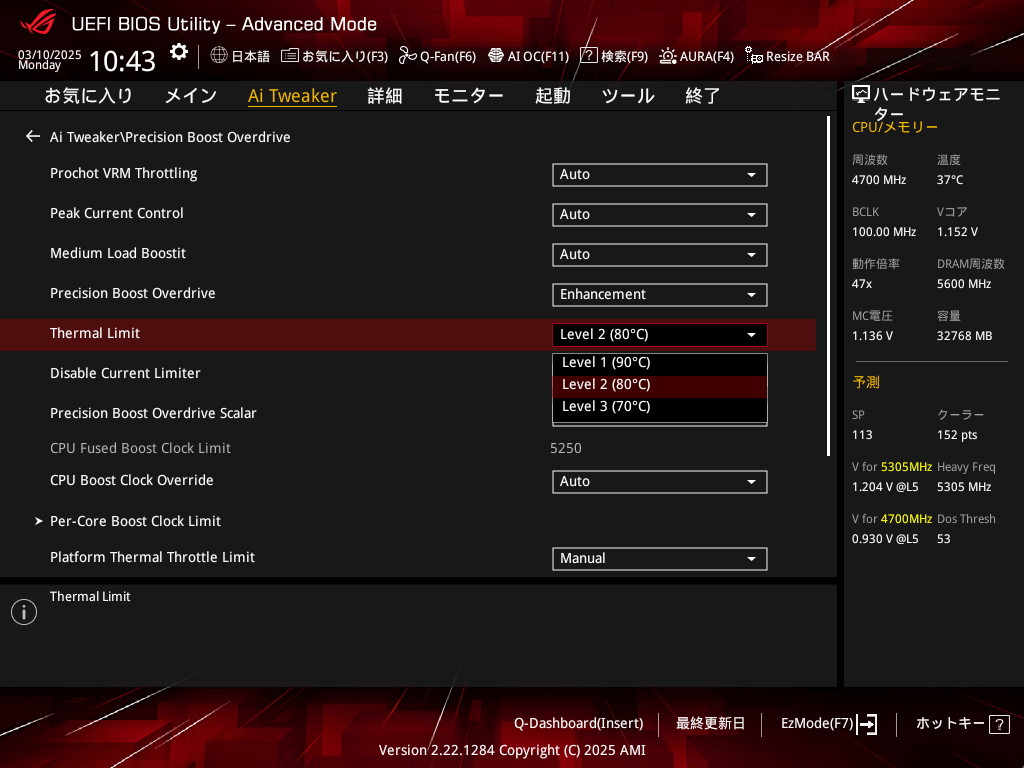This screenshot has width=1024, height=768.
Task: Open CPU Boost Clock Override dropdown
Action: [x=660, y=482]
